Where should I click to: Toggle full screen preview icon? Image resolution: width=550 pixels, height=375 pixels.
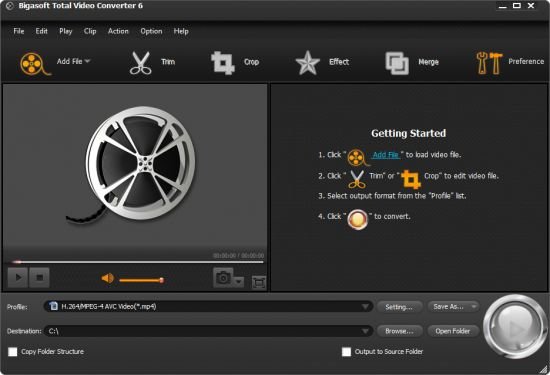pyautogui.click(x=259, y=282)
